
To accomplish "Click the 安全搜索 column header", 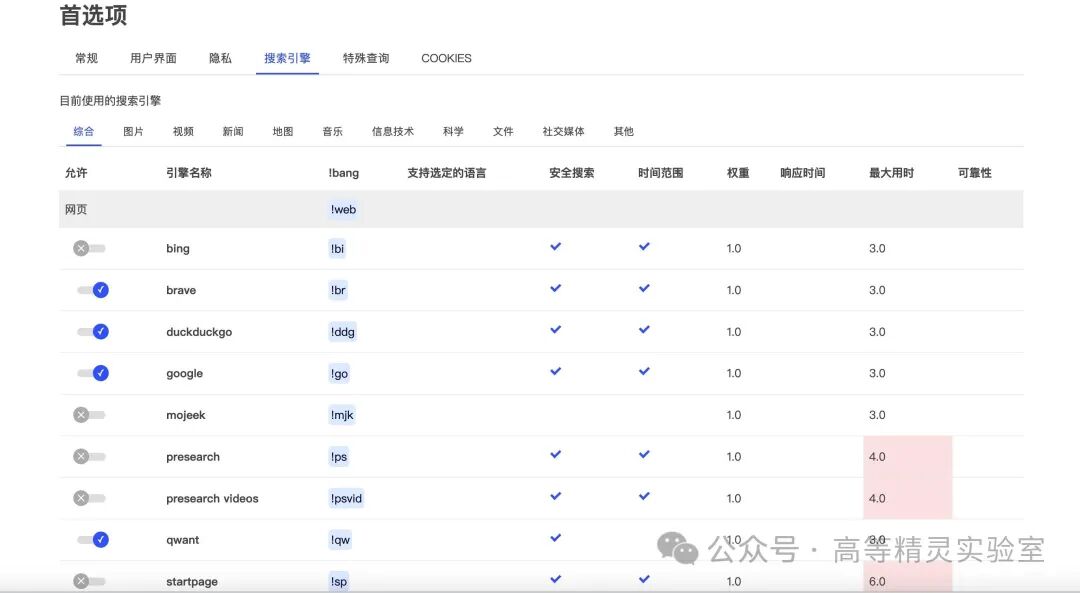I will pos(572,173).
